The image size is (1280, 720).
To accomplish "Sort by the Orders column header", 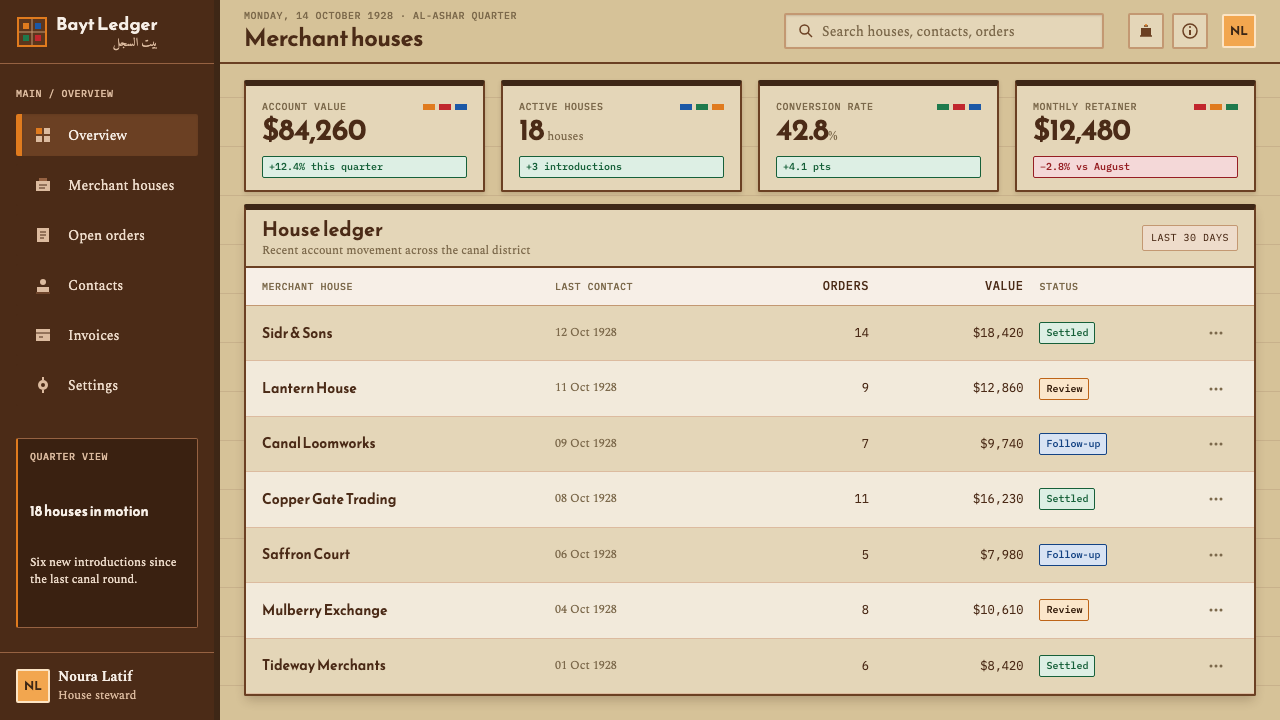I will (845, 286).
